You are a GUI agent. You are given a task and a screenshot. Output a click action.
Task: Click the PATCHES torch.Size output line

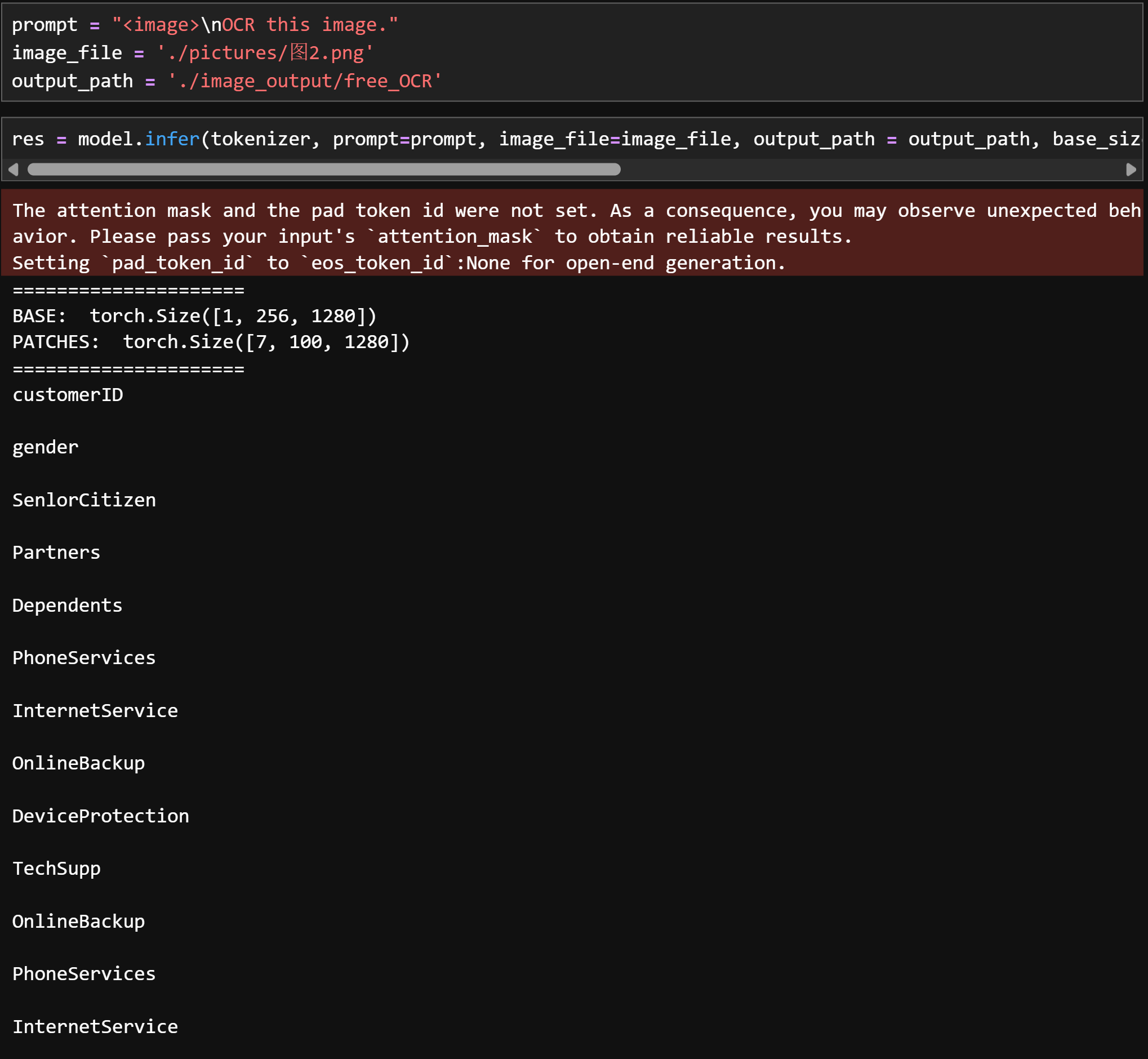(211, 341)
